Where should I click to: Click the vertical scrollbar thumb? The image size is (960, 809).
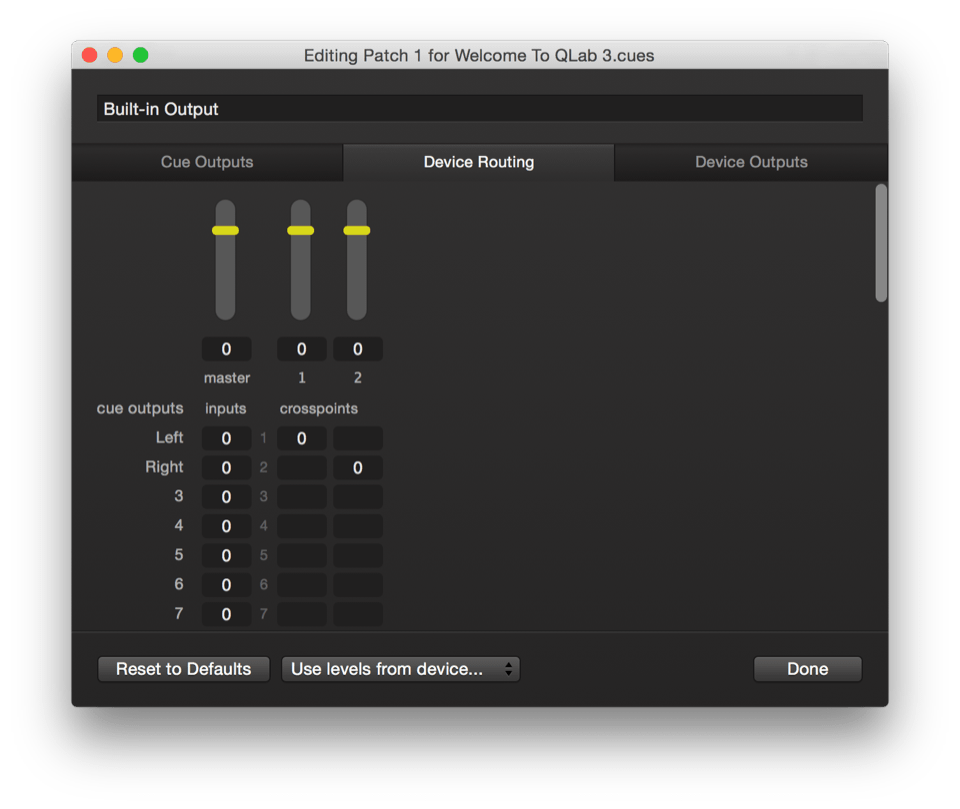pyautogui.click(x=881, y=242)
